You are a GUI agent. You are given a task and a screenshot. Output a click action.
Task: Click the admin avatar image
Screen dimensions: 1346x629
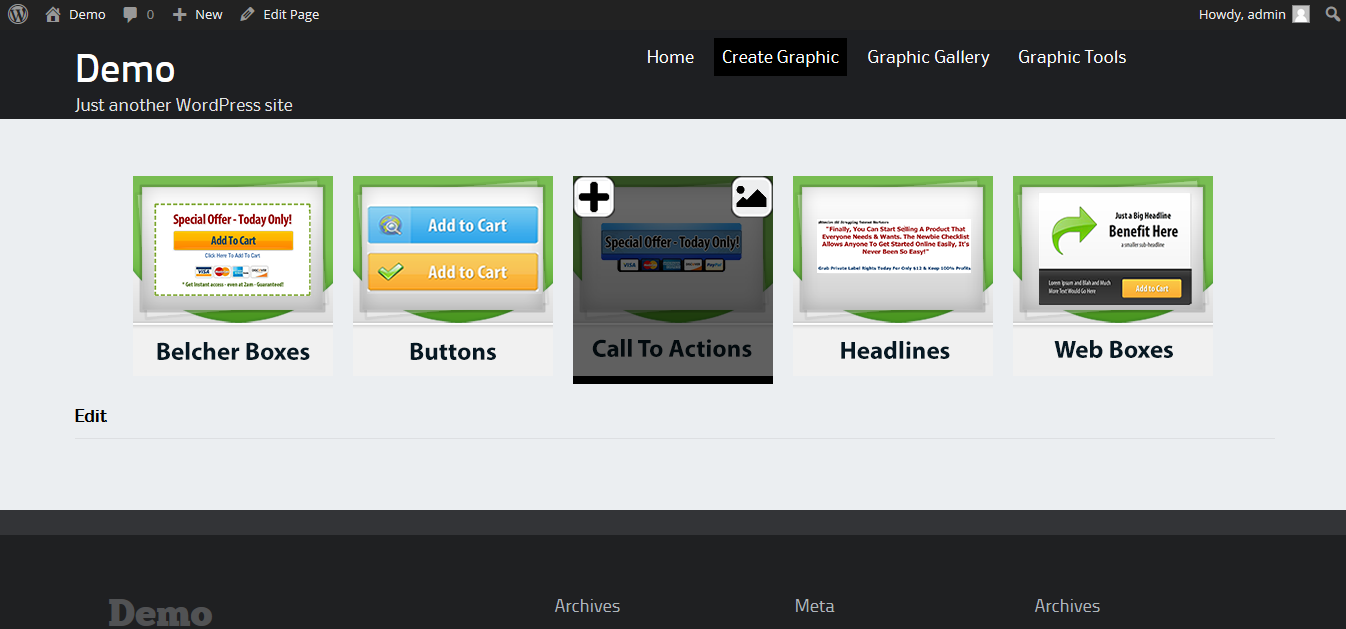click(x=1300, y=14)
